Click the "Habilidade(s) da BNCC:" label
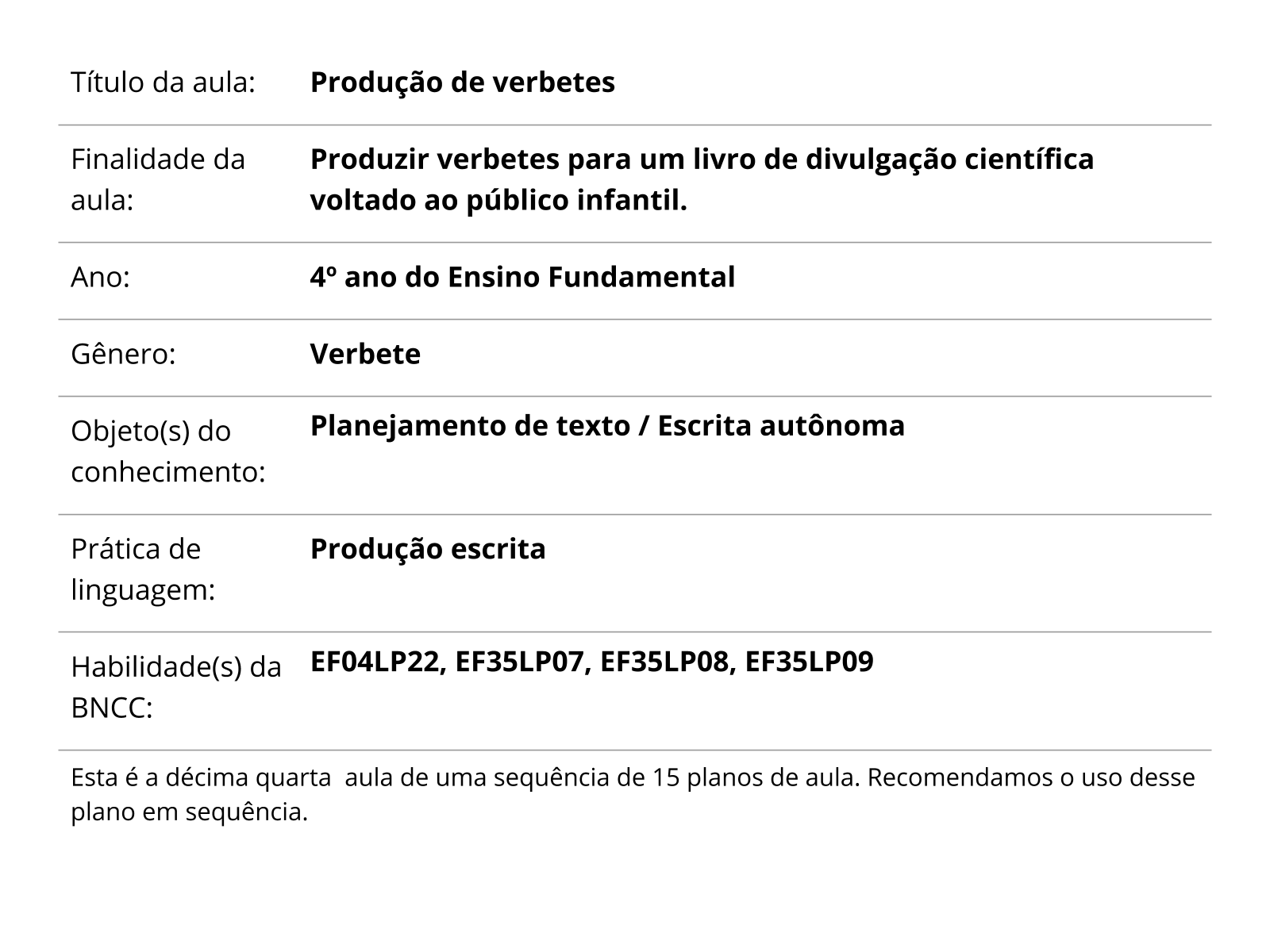The width and height of the screenshot is (1270, 952). [x=175, y=687]
